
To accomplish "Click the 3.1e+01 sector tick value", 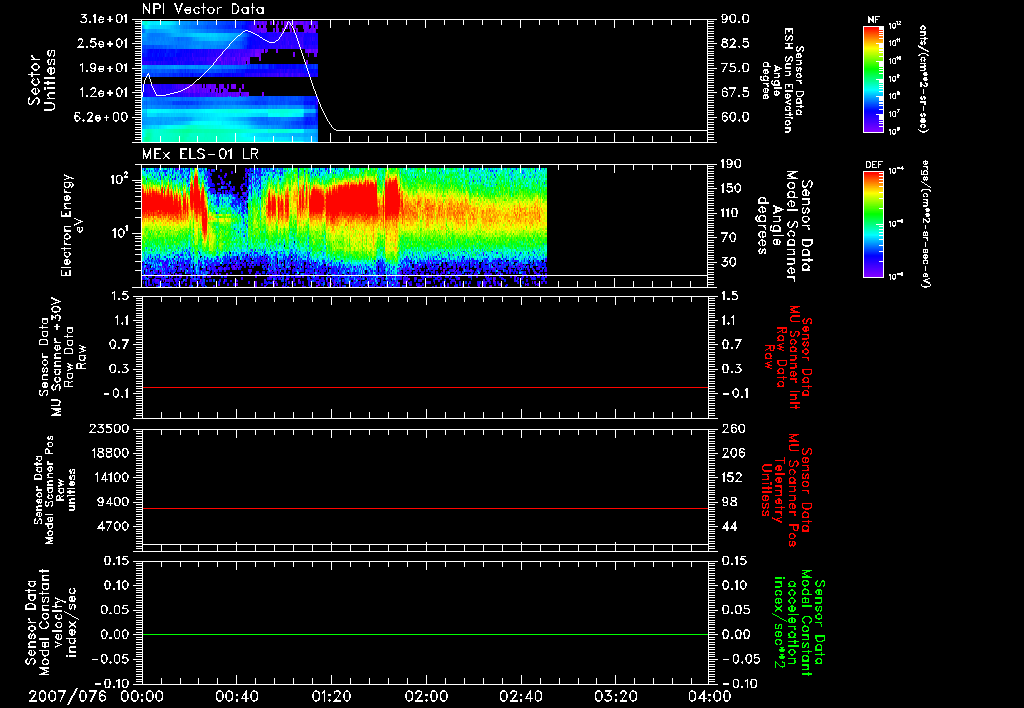I will (x=104, y=19).
